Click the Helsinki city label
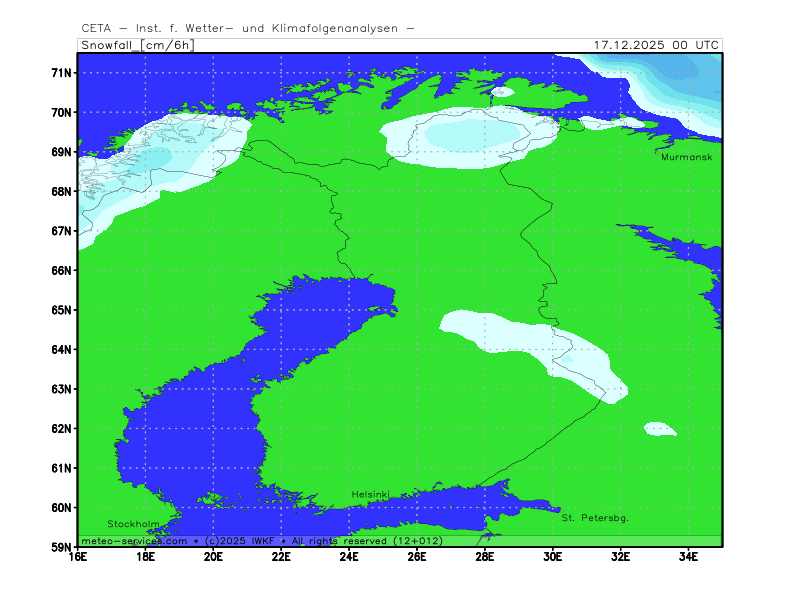Image resolution: width=800 pixels, height=600 pixels. point(370,495)
